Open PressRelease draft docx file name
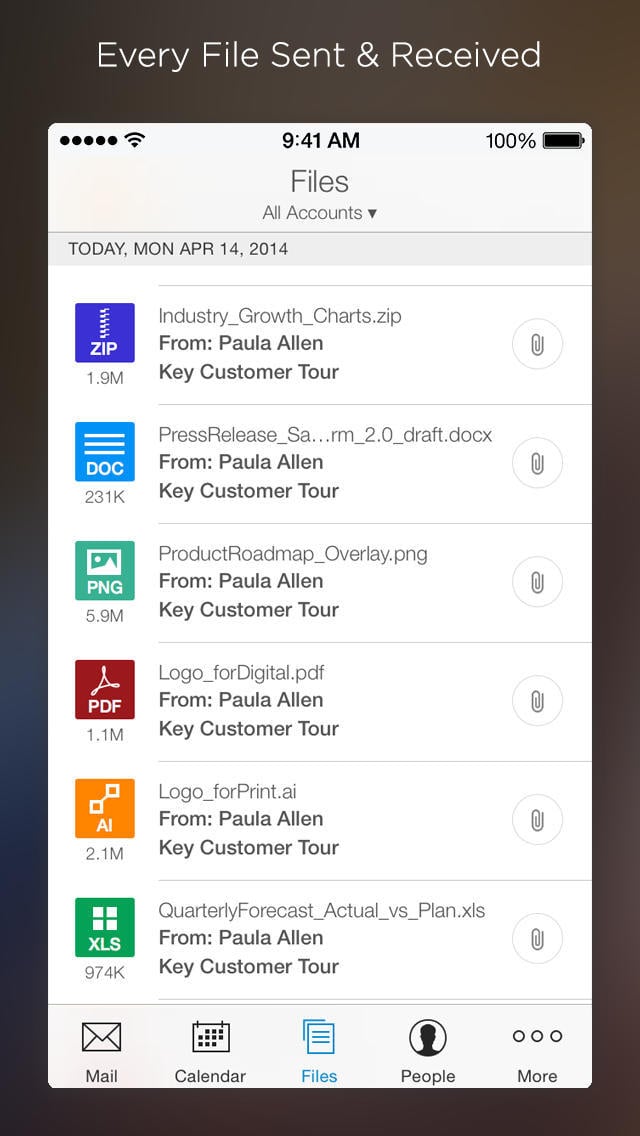The height and width of the screenshot is (1136, 640). point(325,435)
